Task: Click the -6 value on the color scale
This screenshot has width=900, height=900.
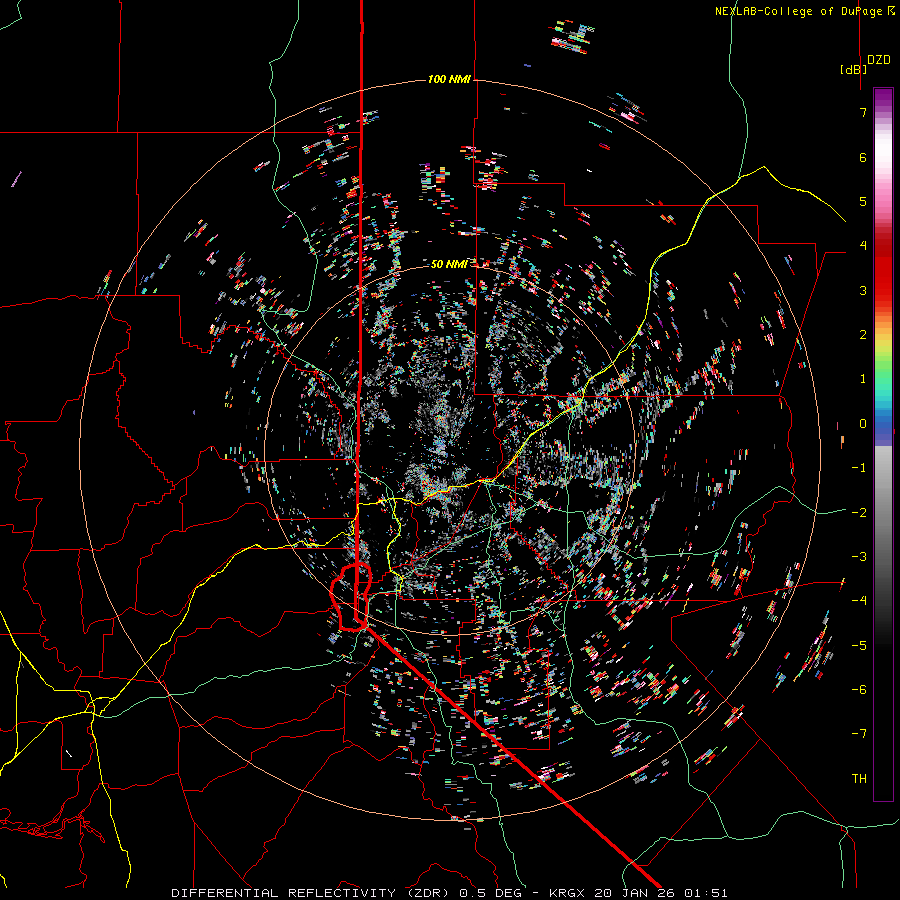Action: pyautogui.click(x=859, y=690)
